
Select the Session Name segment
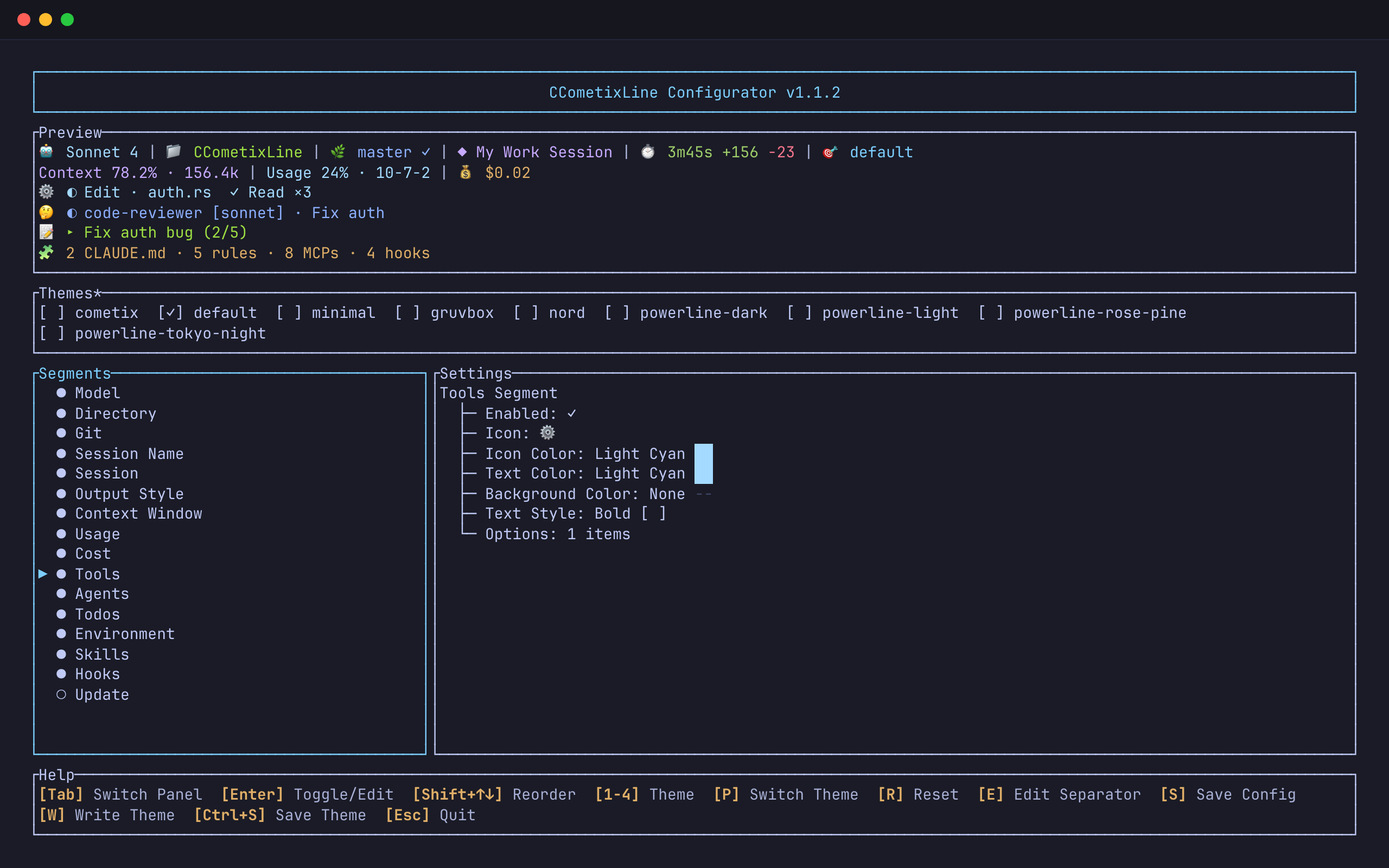pos(129,454)
